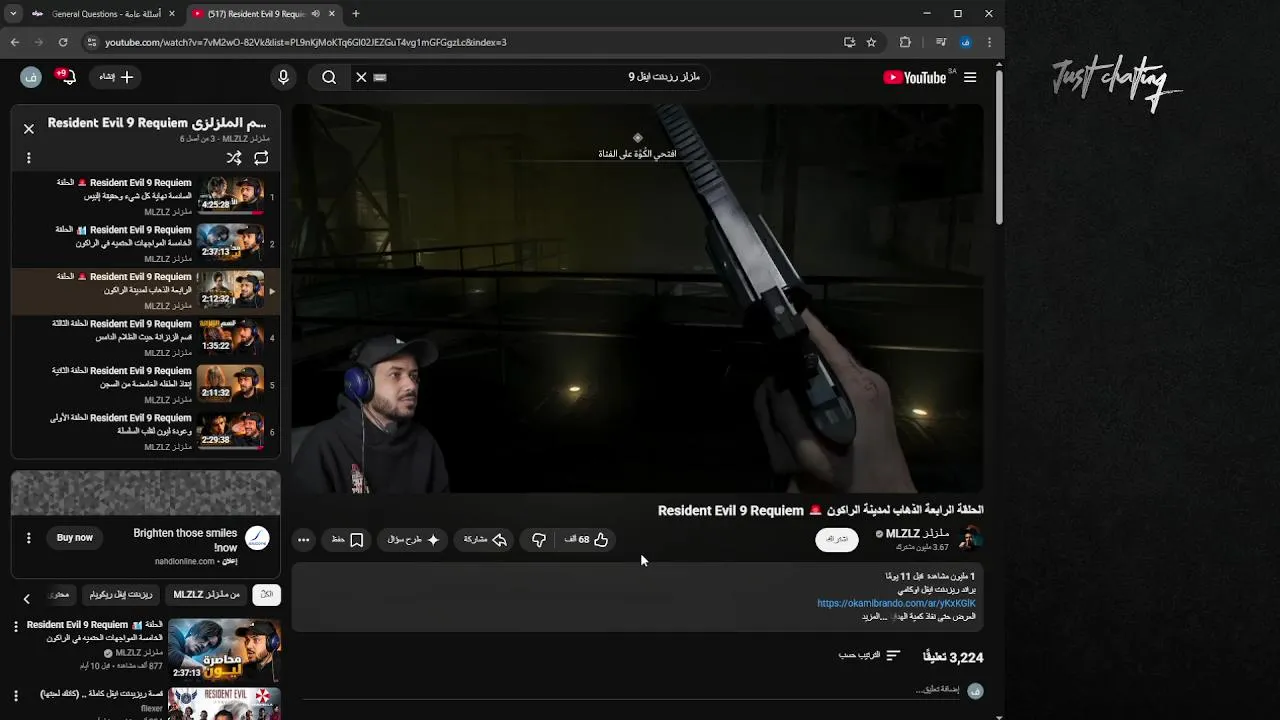Install app icon in address bar
The image size is (1280, 720).
point(849,42)
